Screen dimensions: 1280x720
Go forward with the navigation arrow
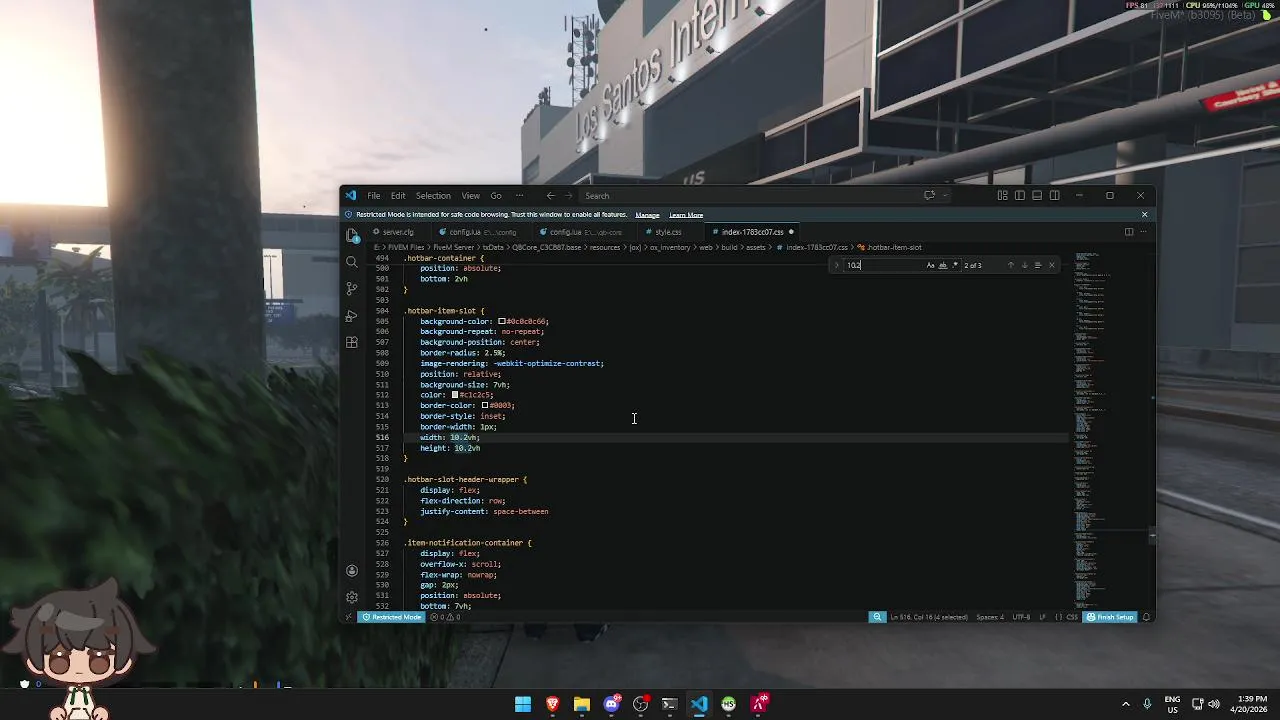click(569, 196)
